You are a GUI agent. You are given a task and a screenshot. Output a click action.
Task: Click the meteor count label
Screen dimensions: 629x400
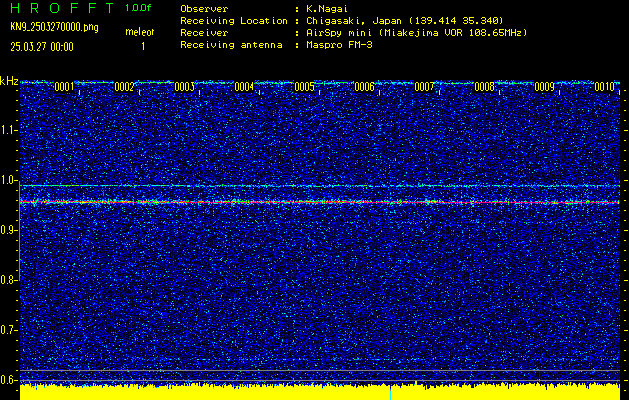pyautogui.click(x=140, y=32)
